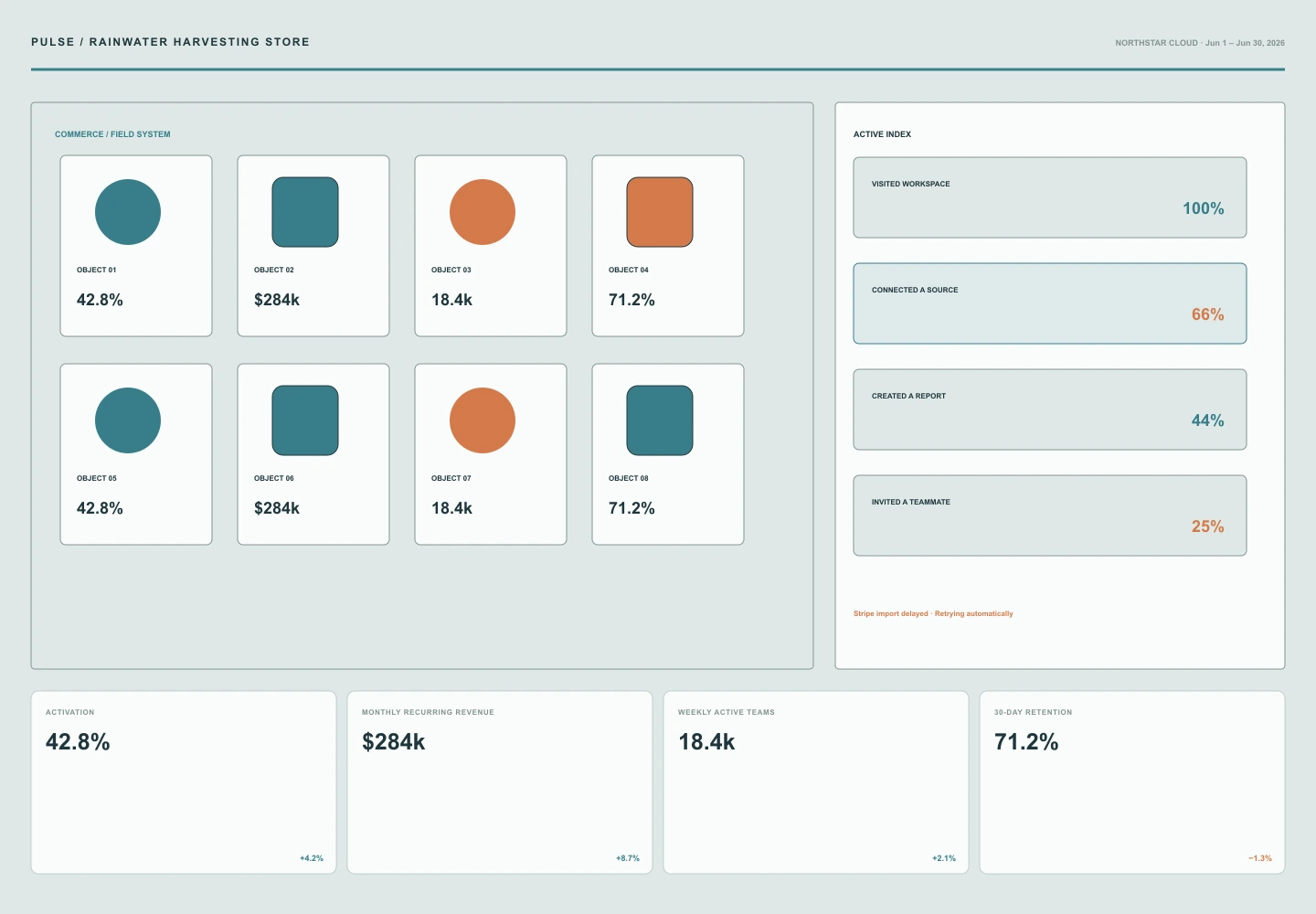
Task: Click the large 42.8% Activation figure
Action: pos(78,742)
